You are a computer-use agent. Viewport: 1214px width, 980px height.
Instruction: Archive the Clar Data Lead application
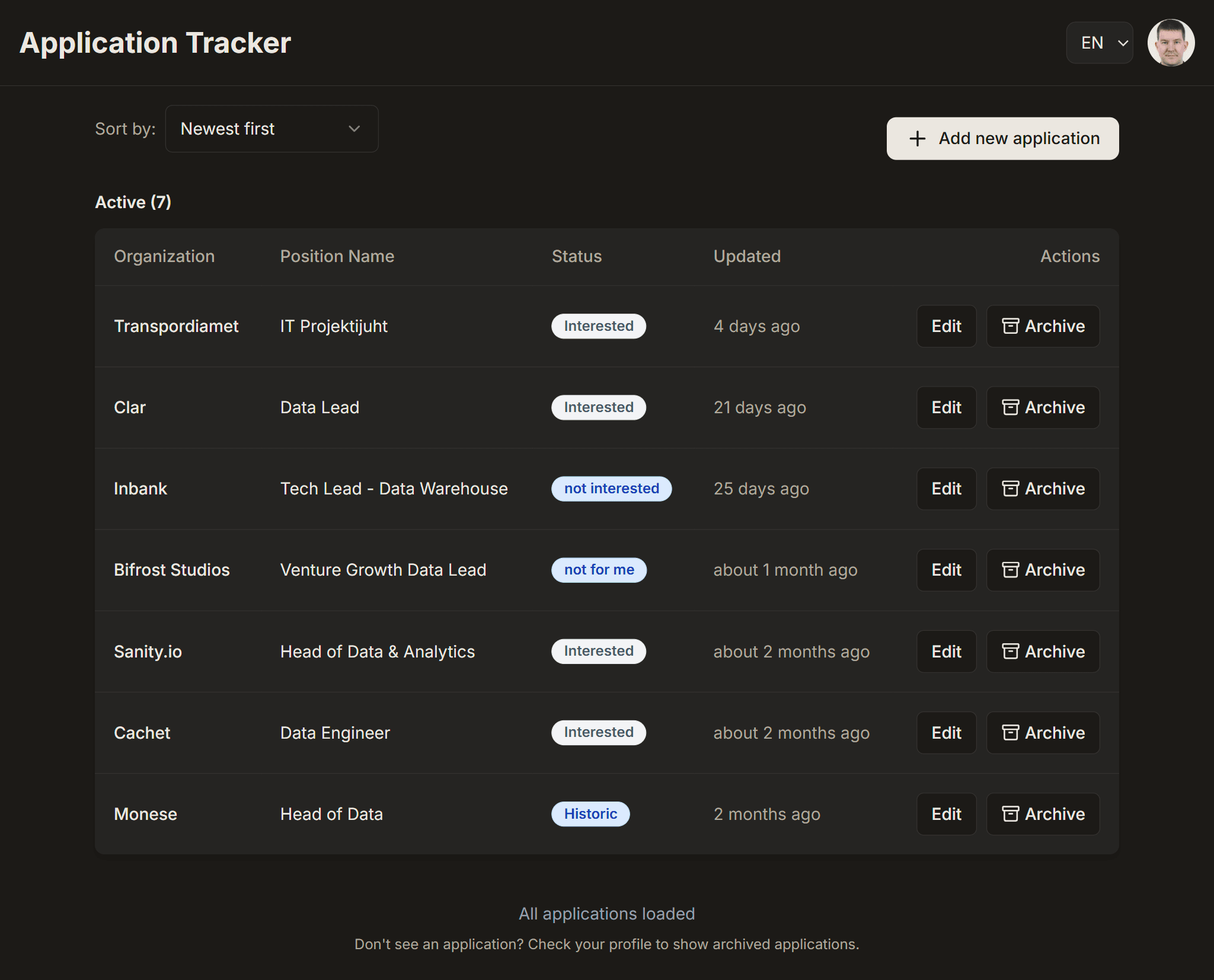[x=1043, y=407]
